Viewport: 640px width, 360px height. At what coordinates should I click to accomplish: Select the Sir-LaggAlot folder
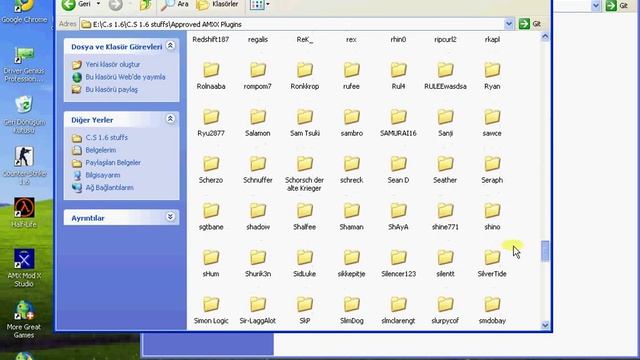(258, 310)
